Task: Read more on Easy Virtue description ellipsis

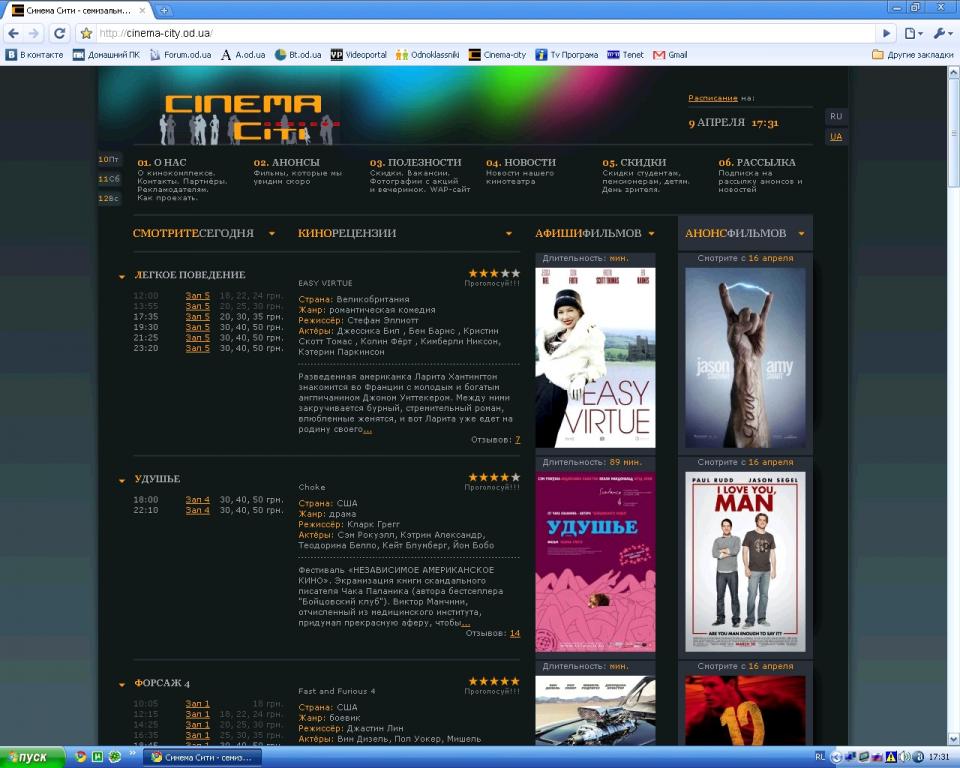Action: pos(367,430)
